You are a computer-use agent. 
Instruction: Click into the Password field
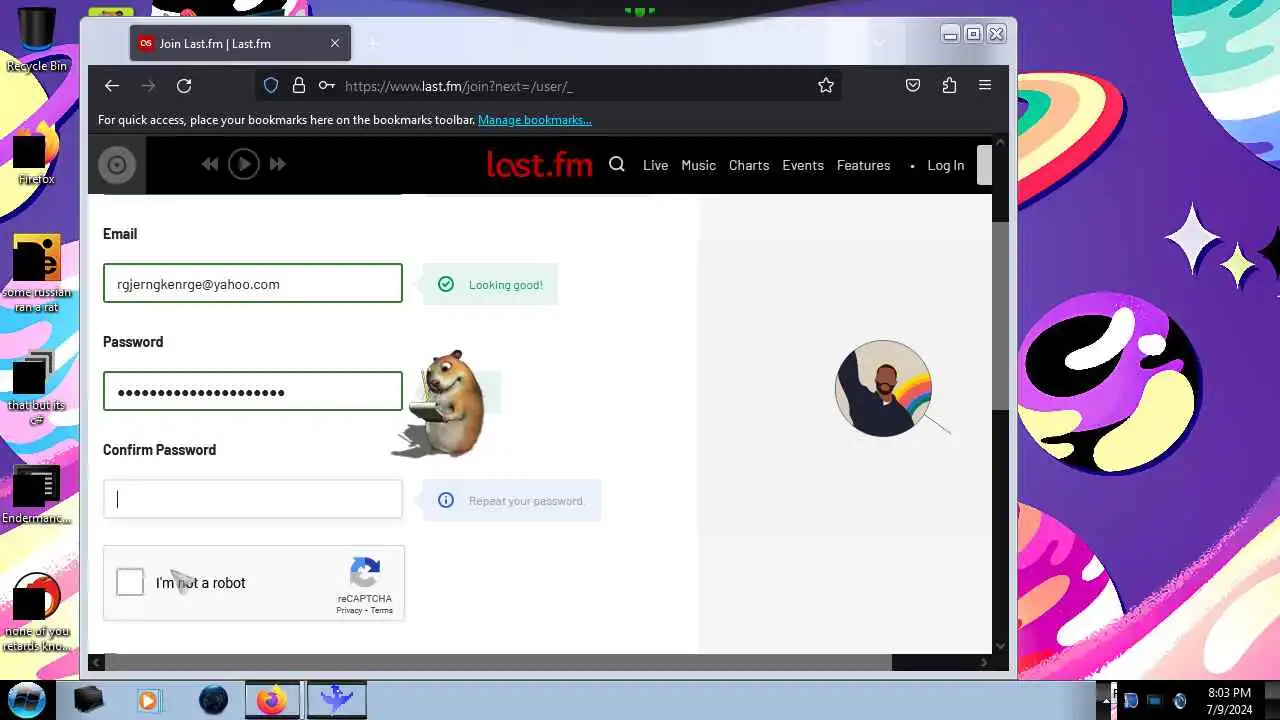point(253,392)
